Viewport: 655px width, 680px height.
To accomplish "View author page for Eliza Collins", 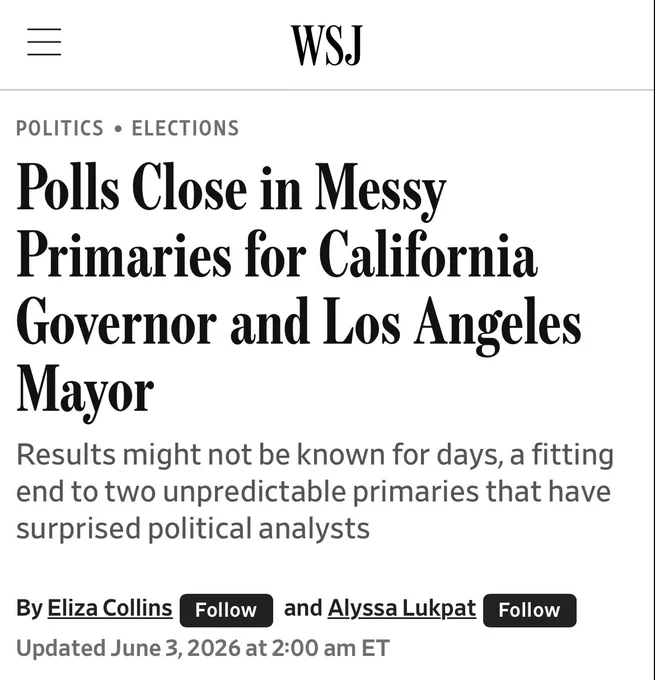I will [x=110, y=608].
